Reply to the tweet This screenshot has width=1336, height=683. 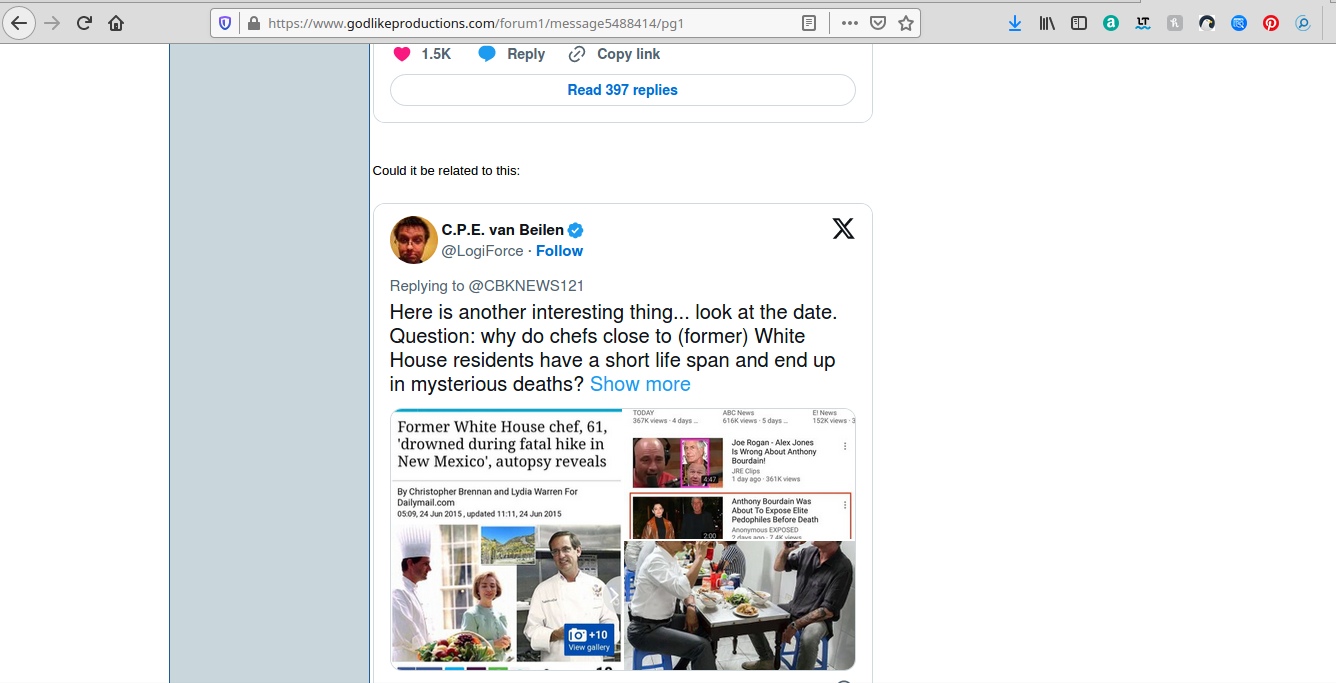[511, 54]
